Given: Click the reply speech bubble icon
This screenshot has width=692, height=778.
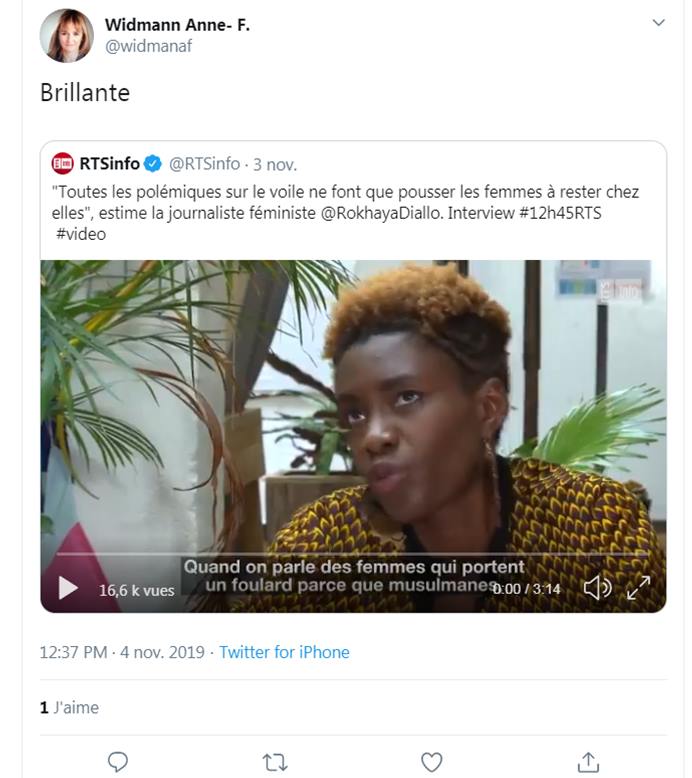Looking at the screenshot, I should point(118,761).
